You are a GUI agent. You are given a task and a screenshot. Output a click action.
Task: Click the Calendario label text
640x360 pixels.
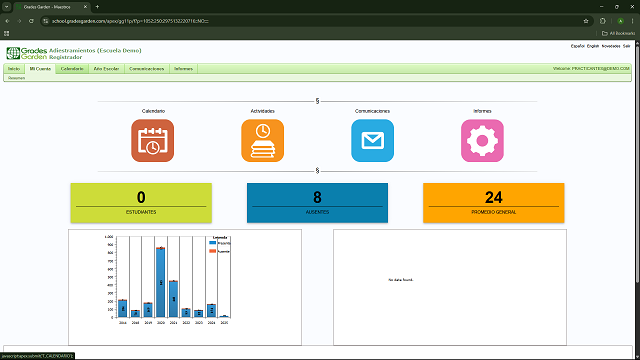pos(153,111)
